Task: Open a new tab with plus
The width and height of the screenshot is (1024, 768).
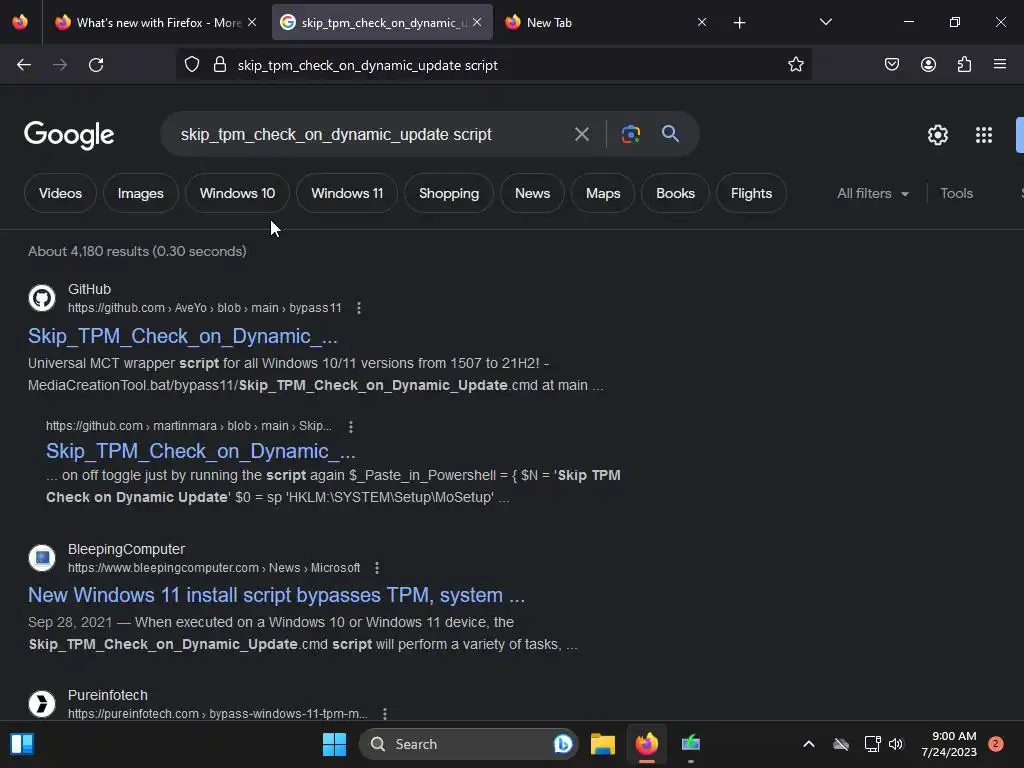Action: point(739,23)
